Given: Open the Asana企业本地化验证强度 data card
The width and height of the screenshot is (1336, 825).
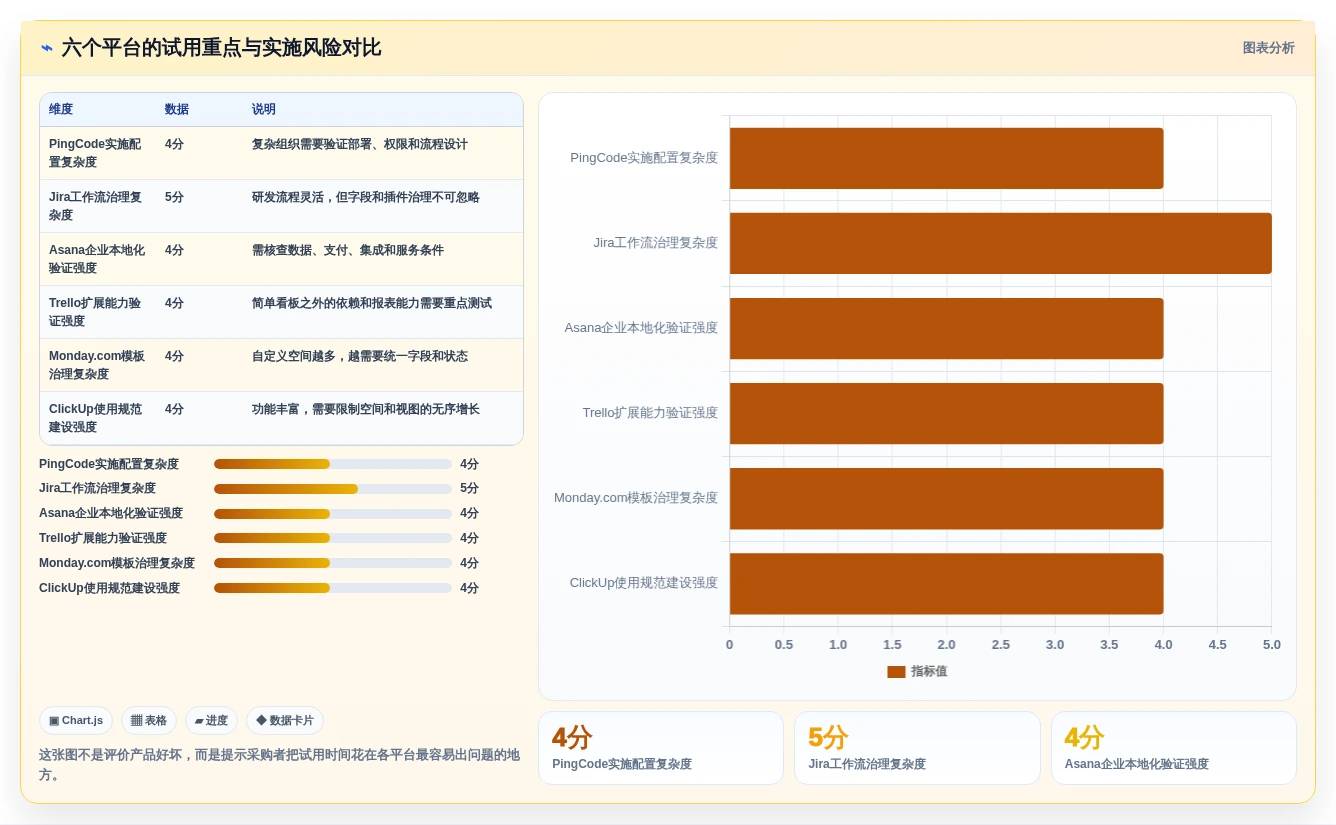Looking at the screenshot, I should point(1174,748).
